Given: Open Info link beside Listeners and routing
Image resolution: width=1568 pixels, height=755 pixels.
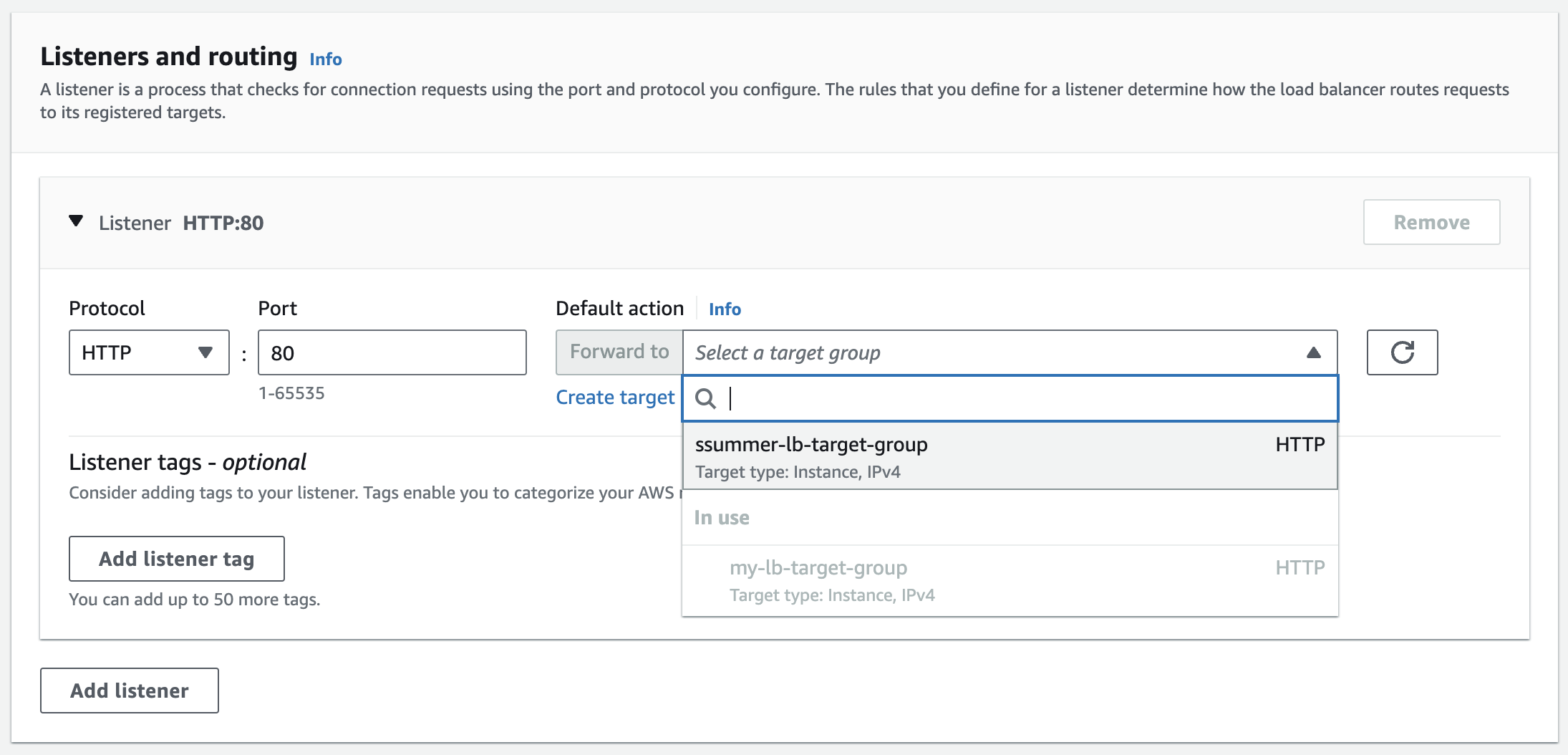Looking at the screenshot, I should 325,59.
